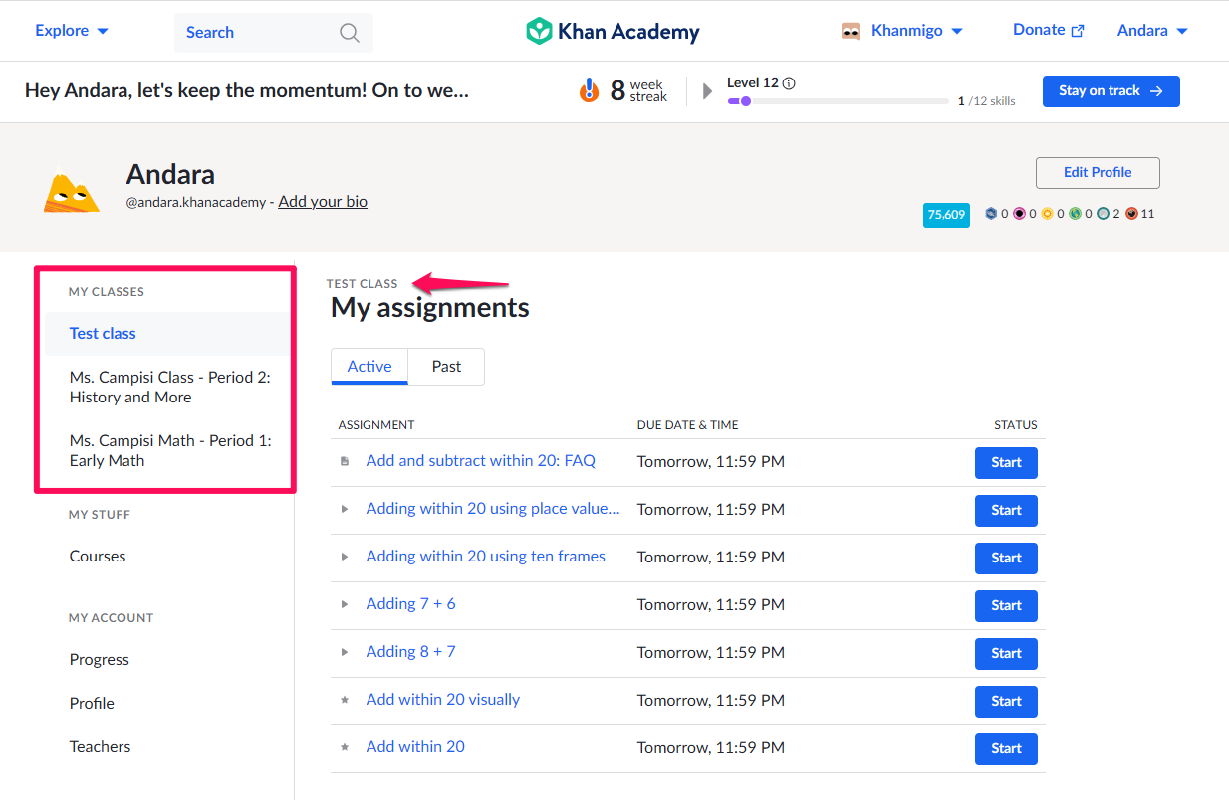Screen dimensions: 1229x800
Task: Open the Explore dropdown menu
Action: [72, 31]
